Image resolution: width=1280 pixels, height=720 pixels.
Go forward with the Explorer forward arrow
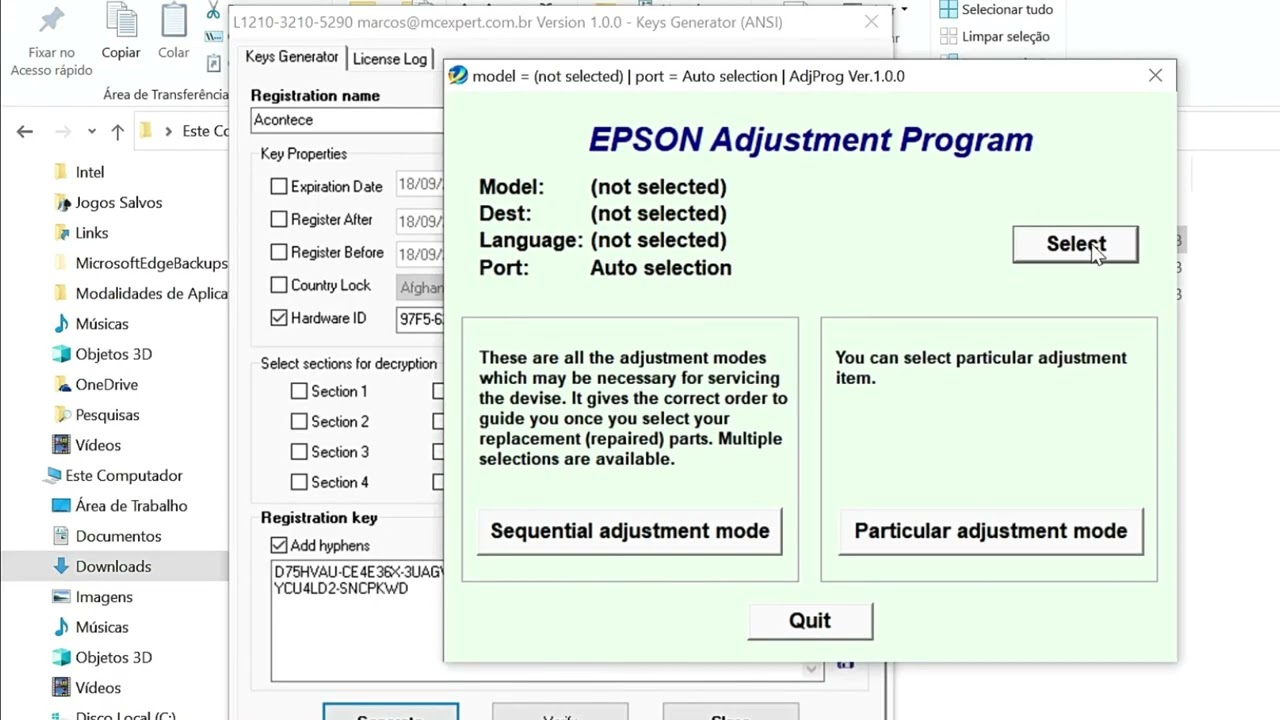click(63, 131)
